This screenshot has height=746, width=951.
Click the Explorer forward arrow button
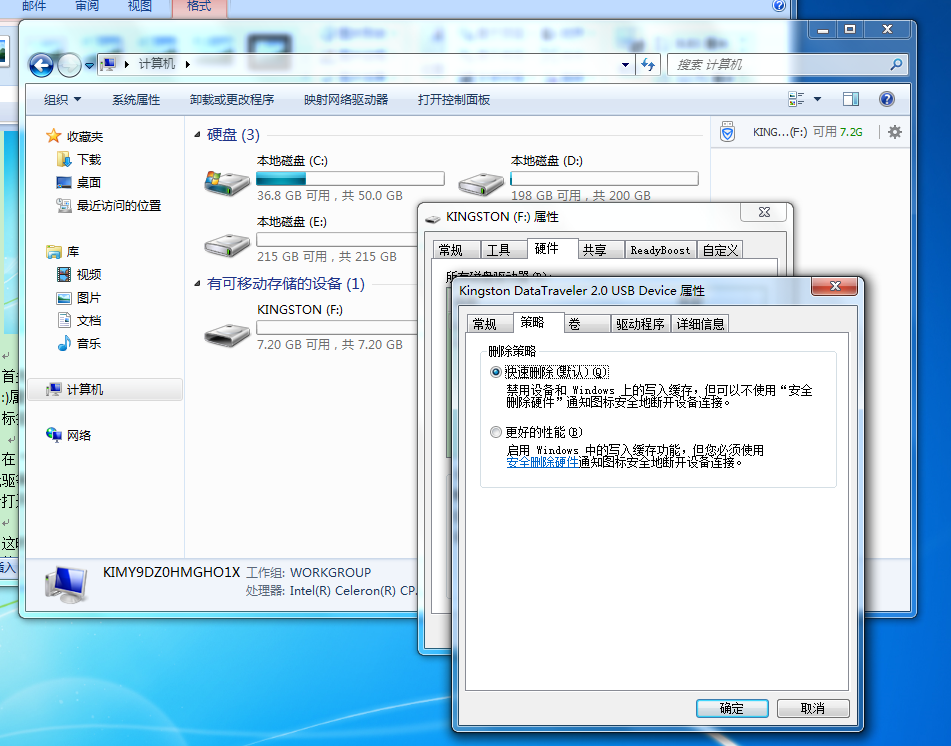pos(69,65)
